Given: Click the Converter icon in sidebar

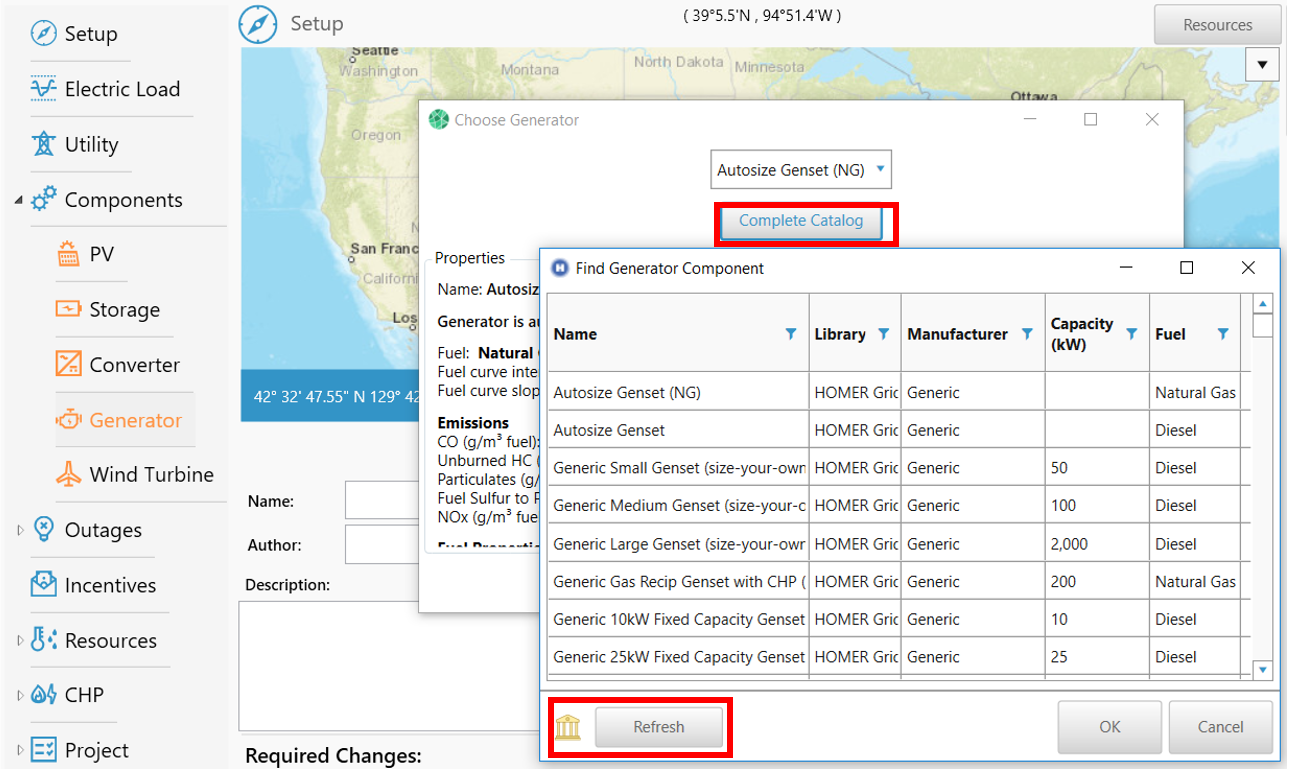Looking at the screenshot, I should [68, 365].
